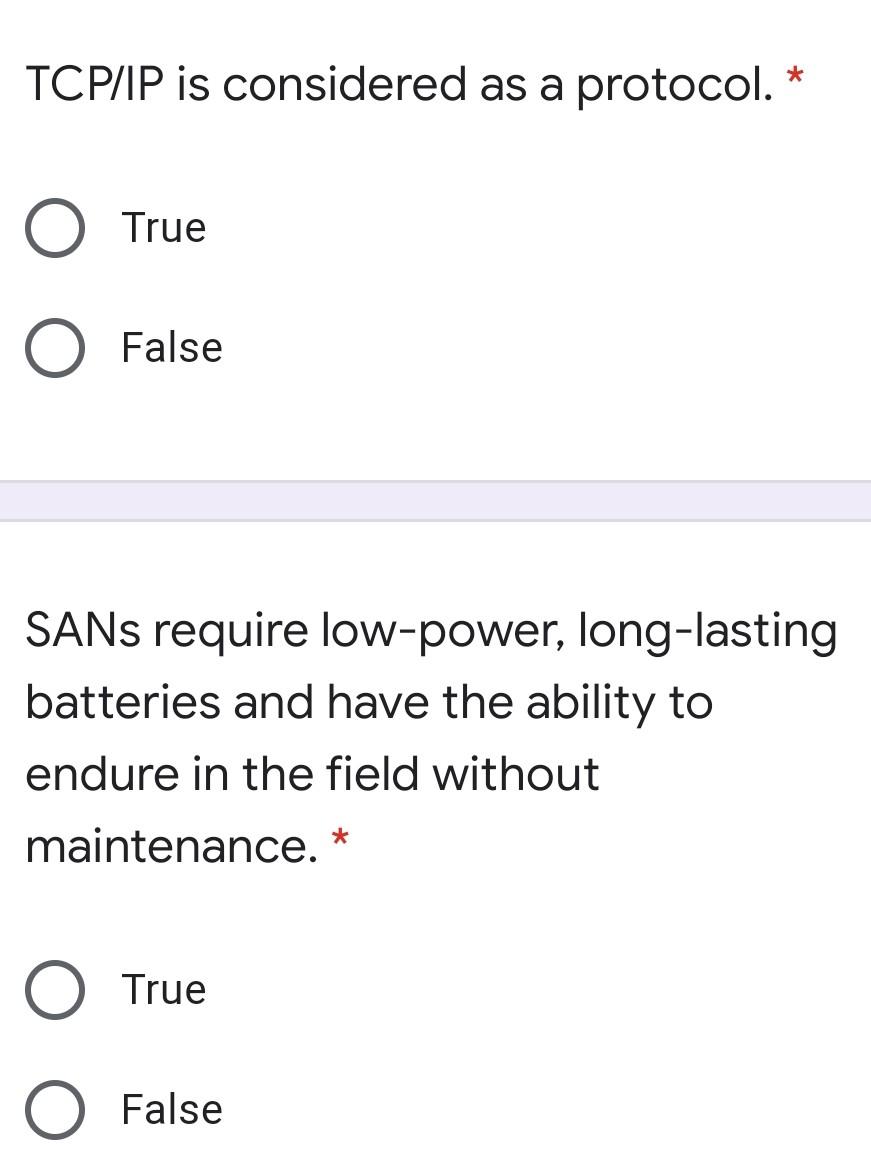Select False for the SANs batteries question

(x=55, y=1109)
